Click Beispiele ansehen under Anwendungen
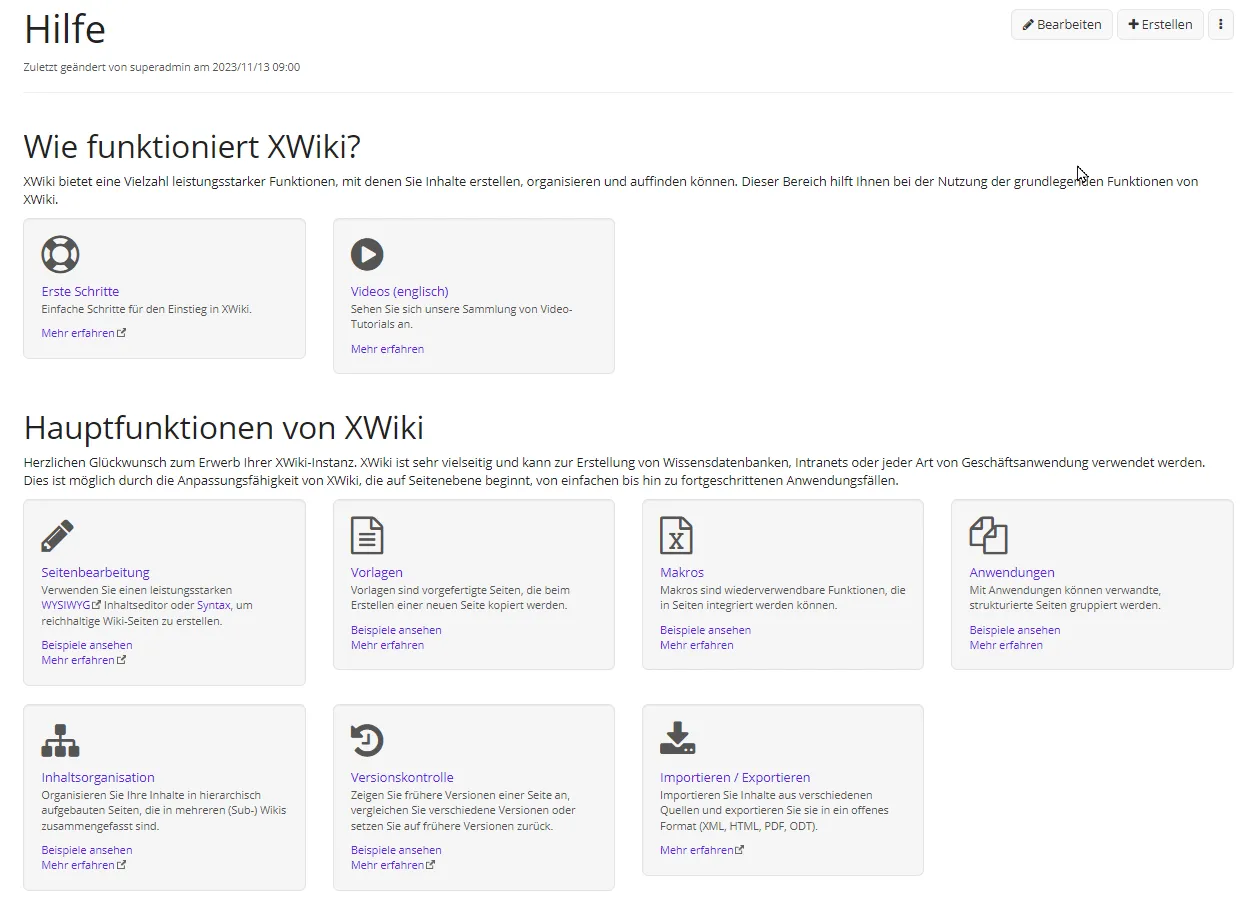Image resolution: width=1254 pixels, height=905 pixels. [1014, 630]
